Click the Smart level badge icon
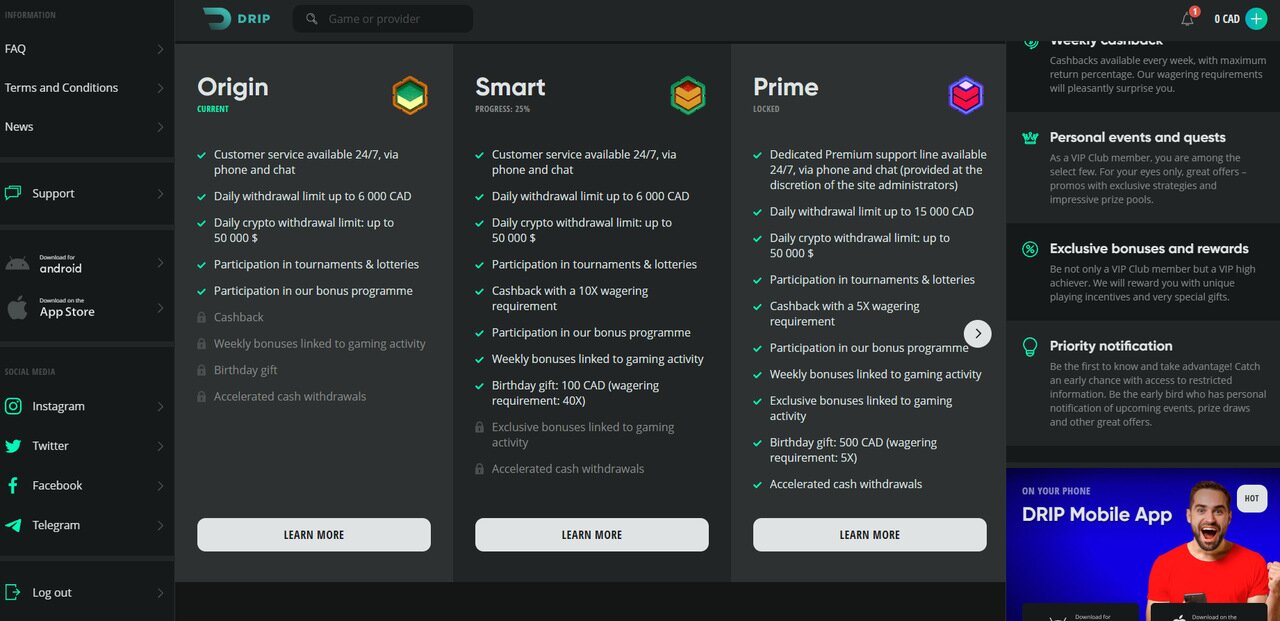 [688, 96]
